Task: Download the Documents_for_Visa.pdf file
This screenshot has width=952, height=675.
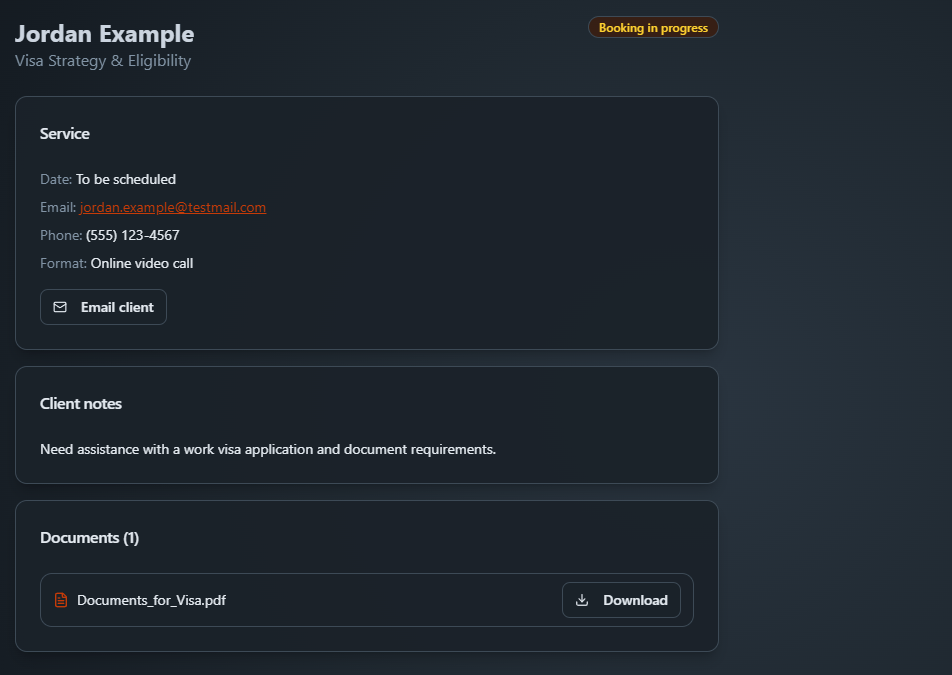Action: coord(621,600)
